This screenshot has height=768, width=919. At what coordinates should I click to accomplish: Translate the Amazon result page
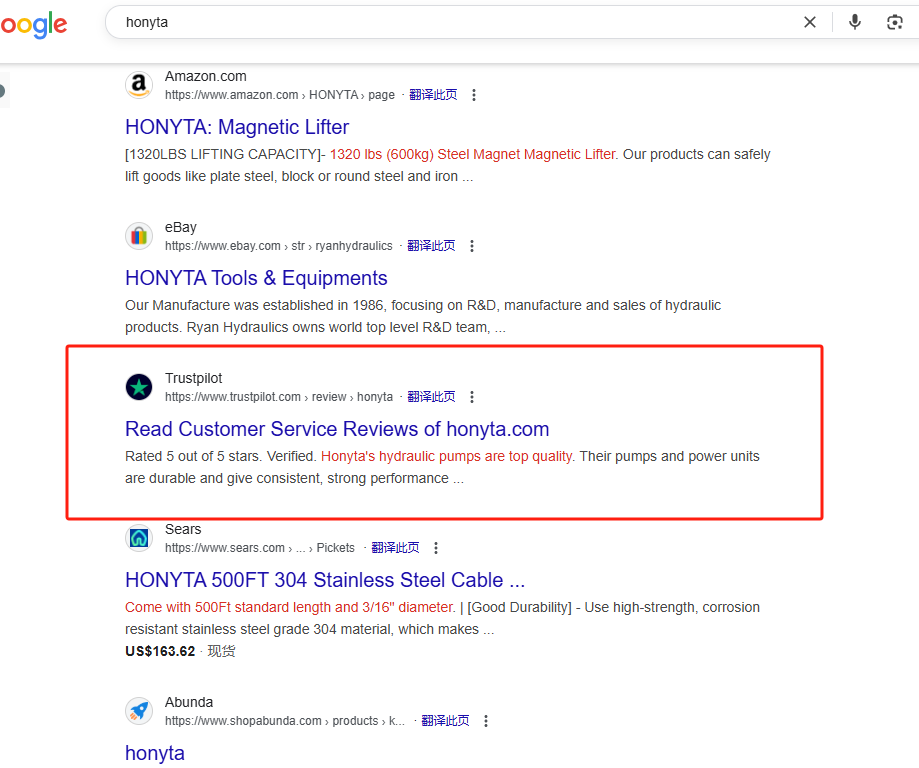tap(433, 95)
